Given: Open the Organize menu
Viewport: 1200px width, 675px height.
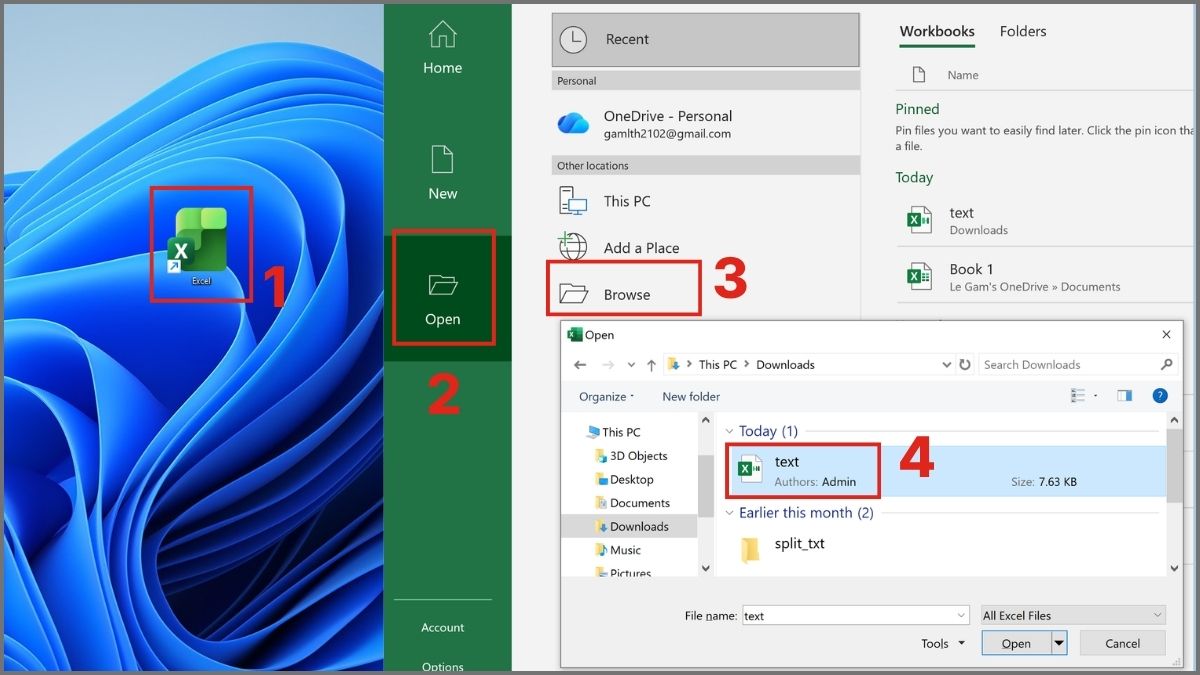Looking at the screenshot, I should (606, 397).
